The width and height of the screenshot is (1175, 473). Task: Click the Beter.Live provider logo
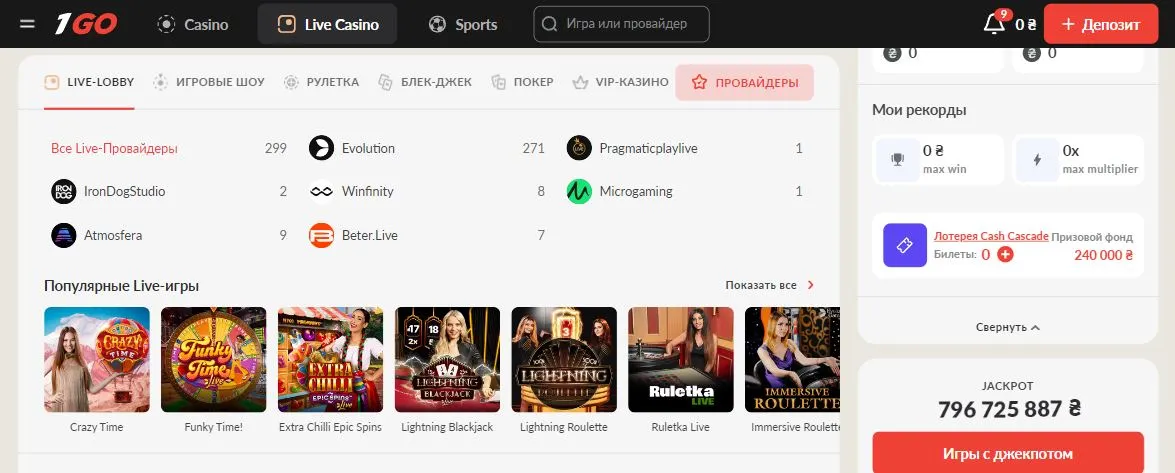tap(321, 235)
